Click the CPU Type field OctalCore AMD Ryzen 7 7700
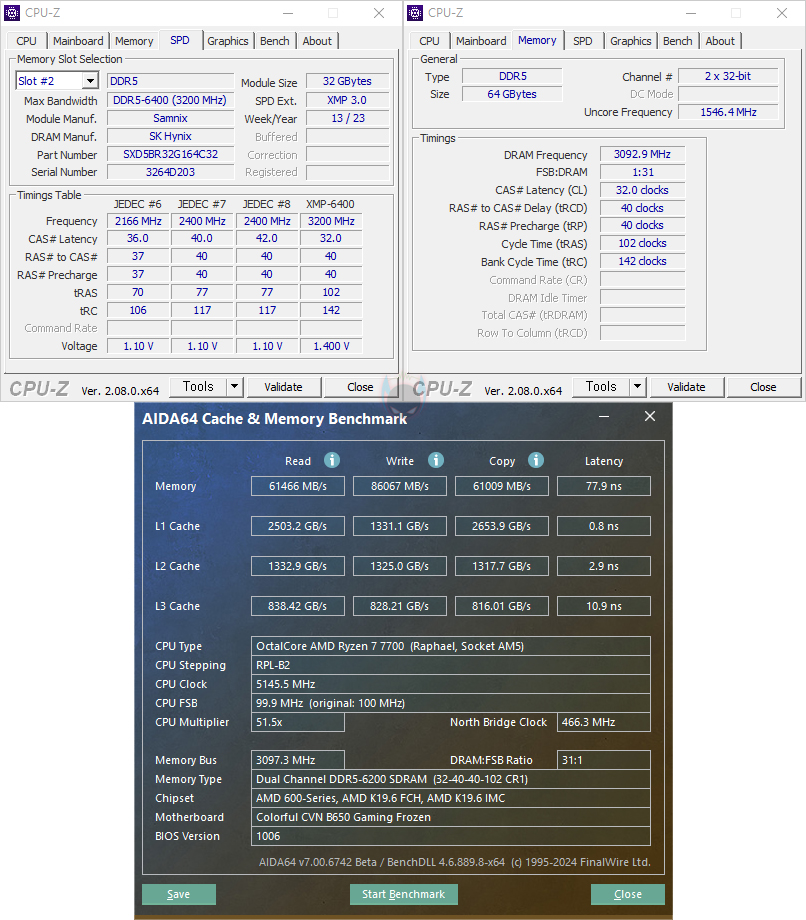 451,646
